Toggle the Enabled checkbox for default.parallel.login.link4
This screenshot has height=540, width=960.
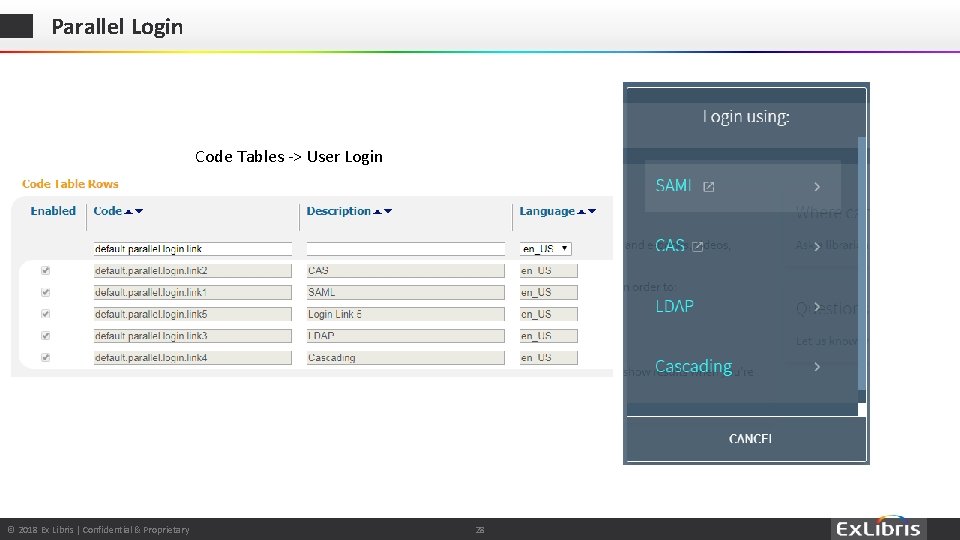45,358
